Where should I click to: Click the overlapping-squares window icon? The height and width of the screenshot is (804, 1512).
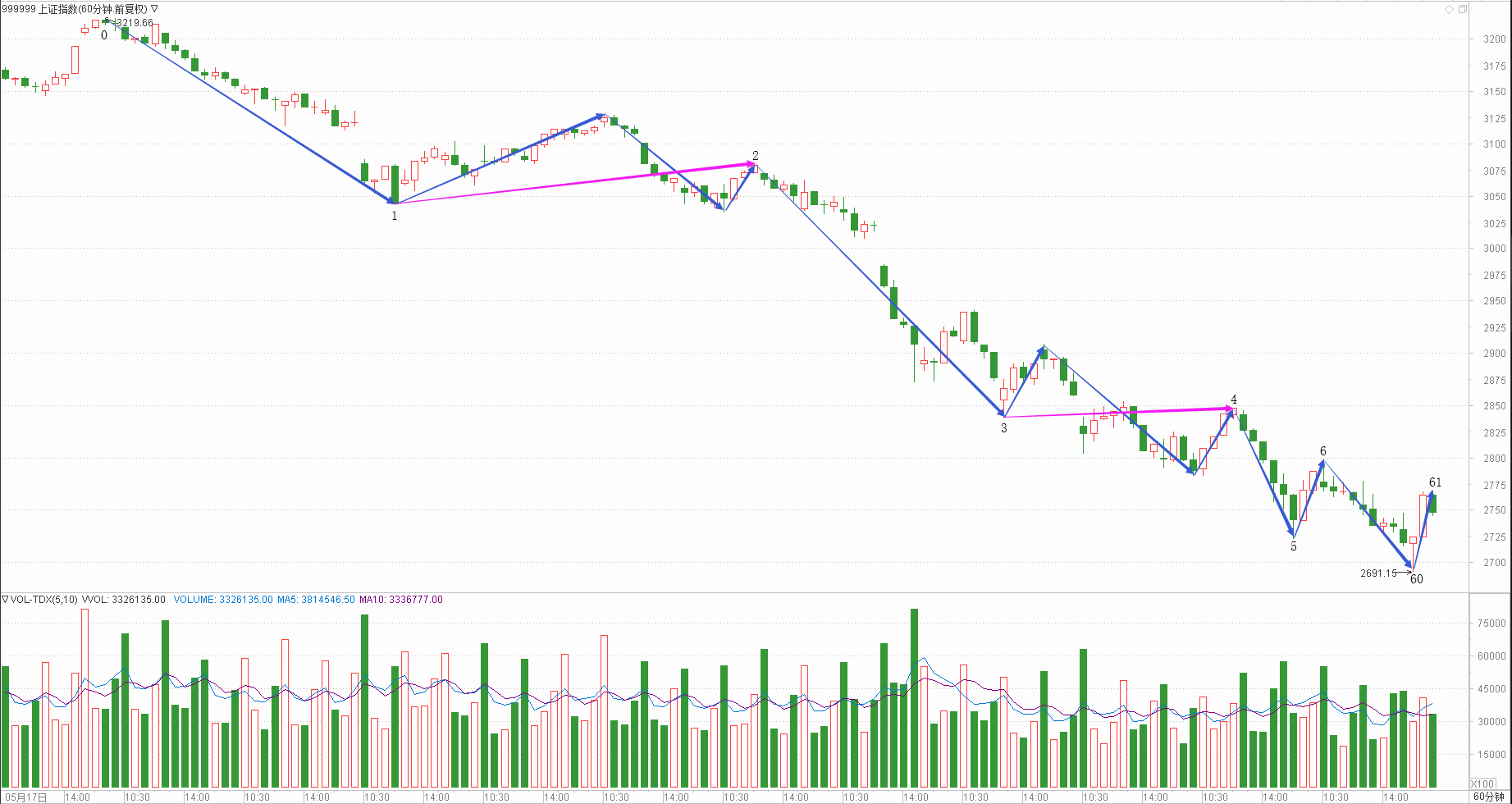coord(1462,9)
